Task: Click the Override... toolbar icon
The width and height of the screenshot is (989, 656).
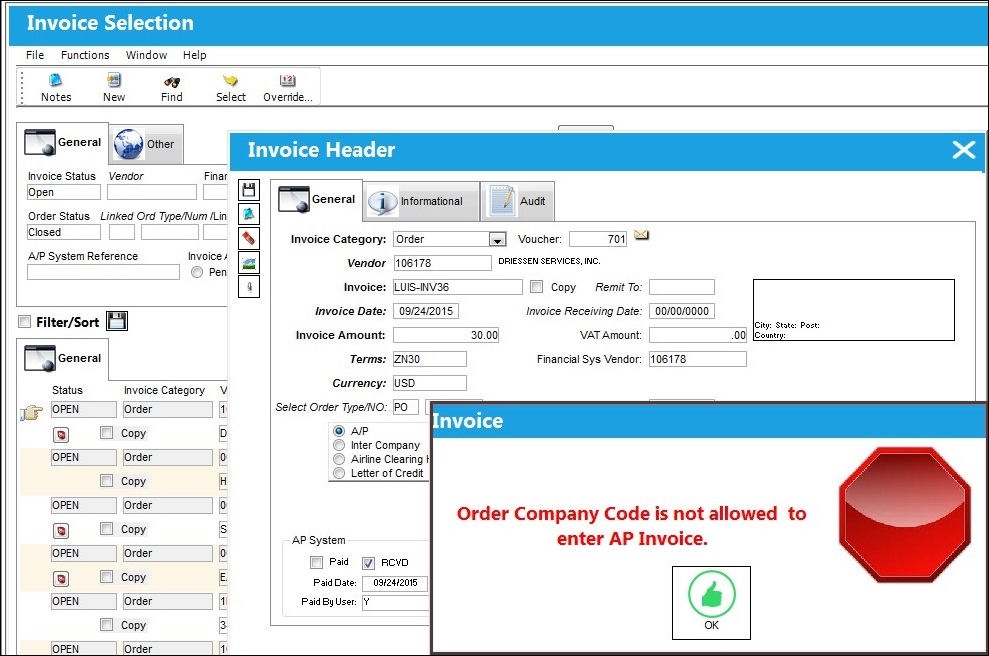Action: pyautogui.click(x=288, y=87)
